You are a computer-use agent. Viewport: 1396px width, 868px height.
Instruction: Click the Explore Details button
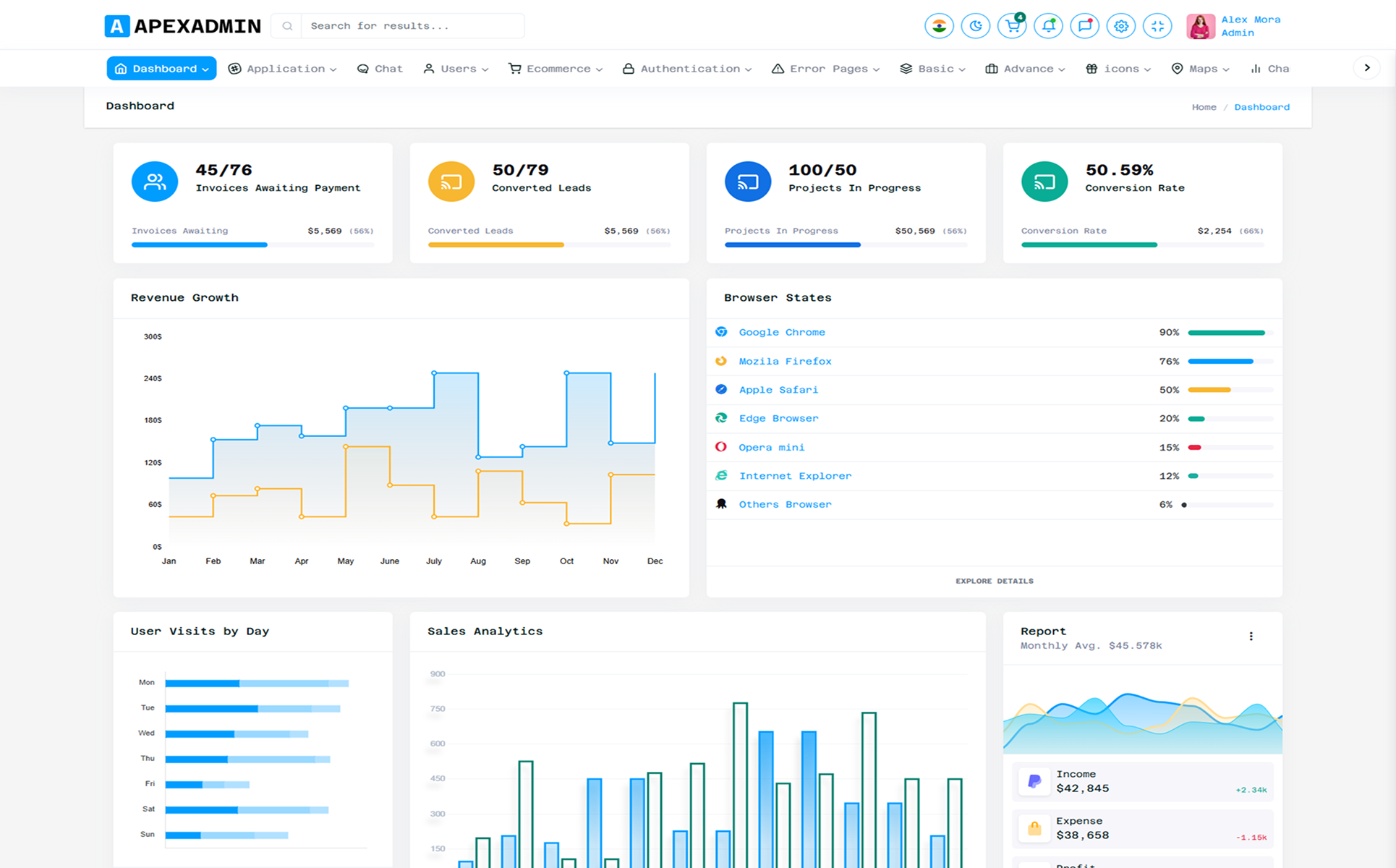994,582
